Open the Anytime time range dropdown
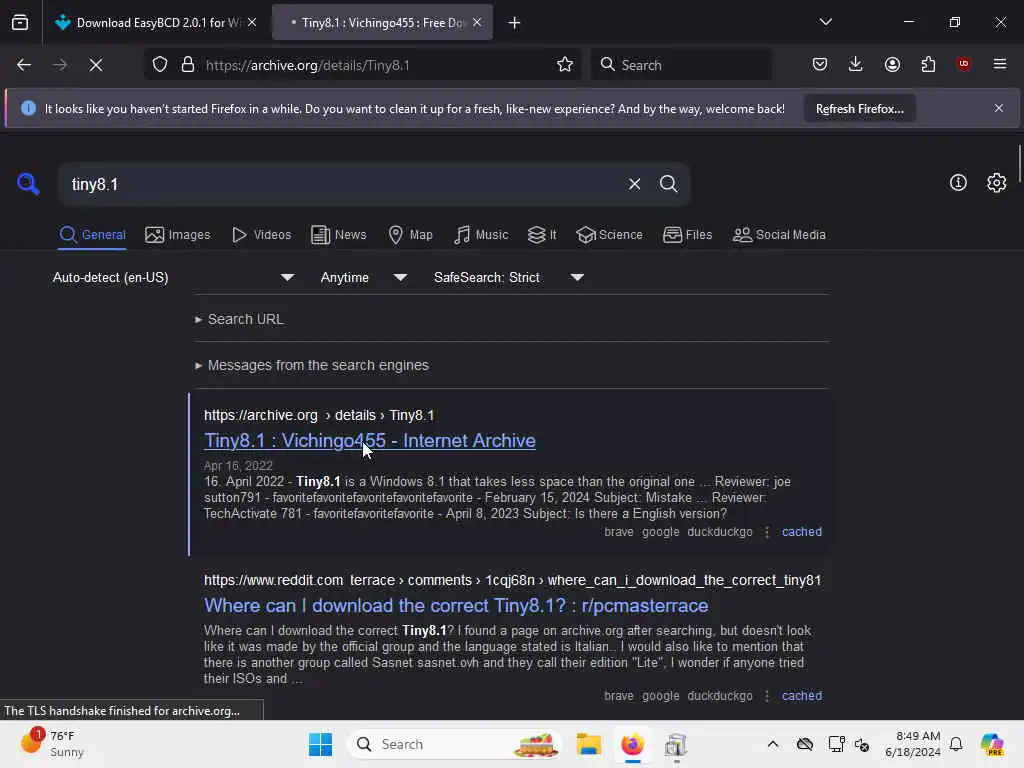 coord(363,278)
